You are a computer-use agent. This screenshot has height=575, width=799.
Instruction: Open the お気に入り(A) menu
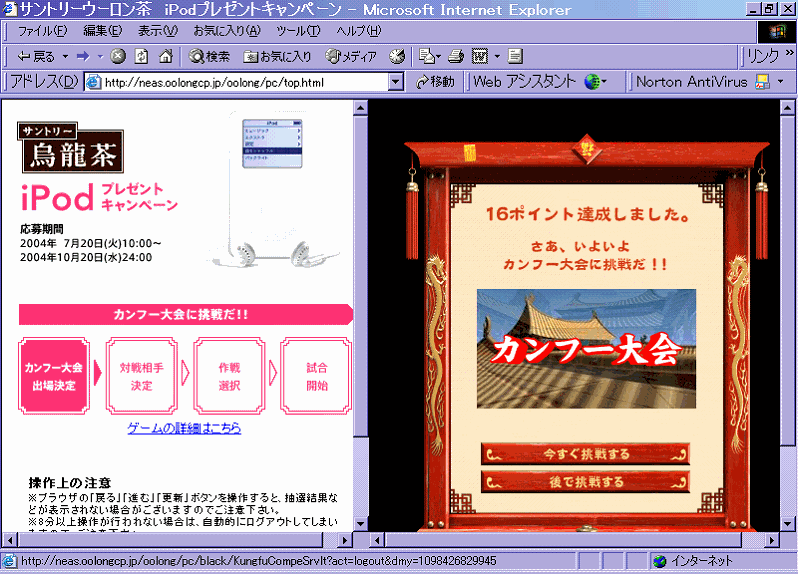pos(227,31)
